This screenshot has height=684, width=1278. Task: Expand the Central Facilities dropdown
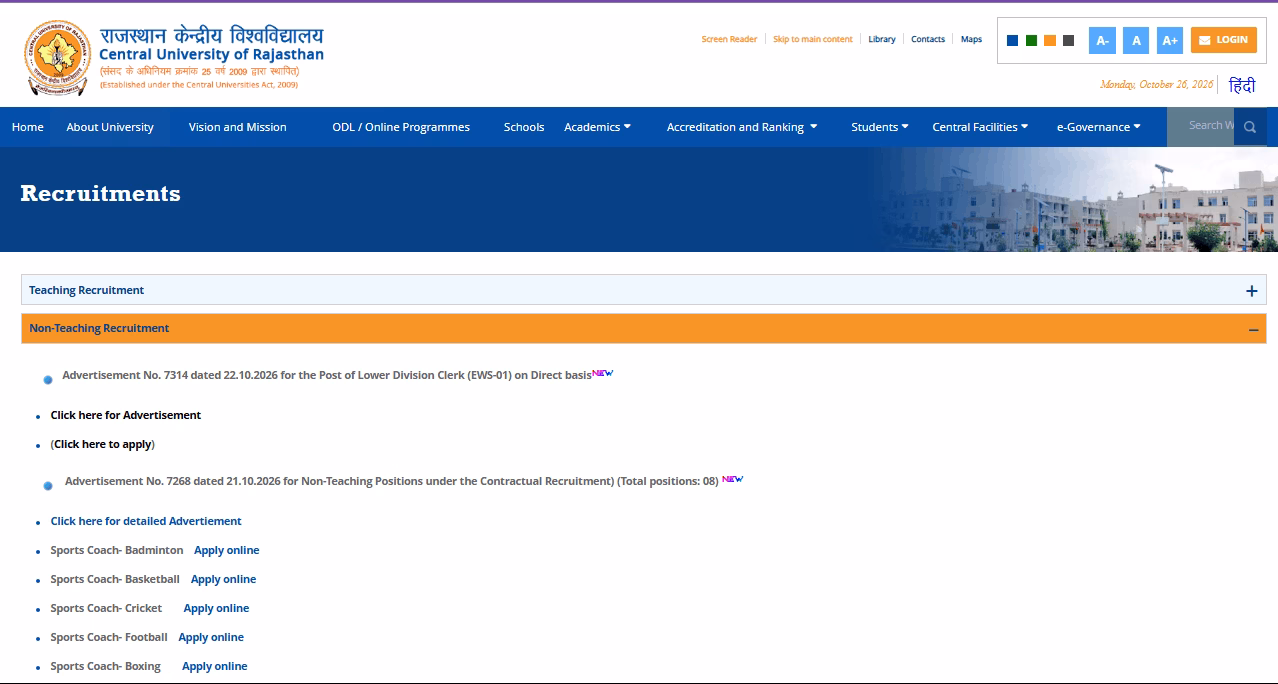pyautogui.click(x=980, y=127)
